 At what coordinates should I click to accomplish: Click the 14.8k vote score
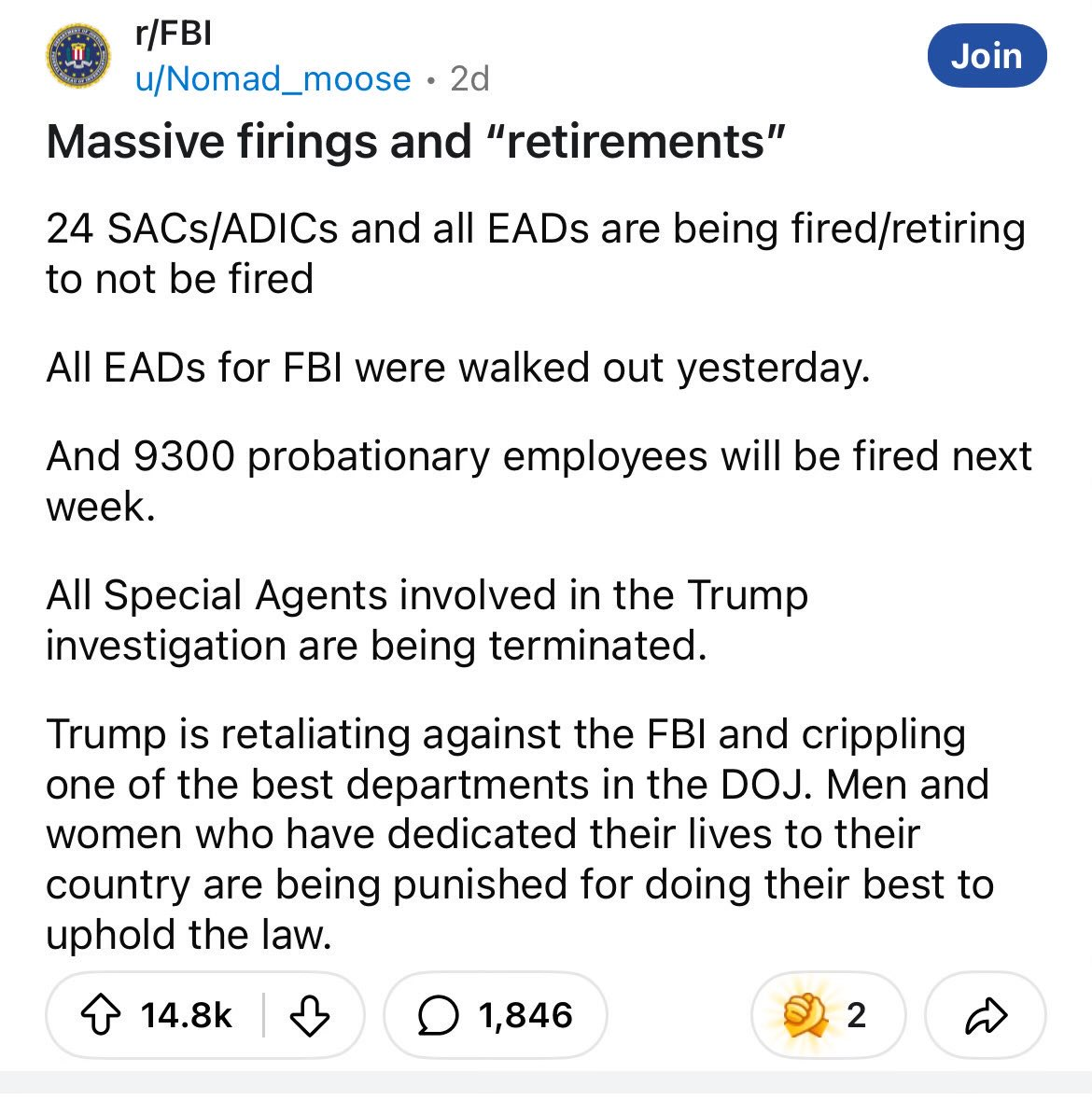[186, 1015]
